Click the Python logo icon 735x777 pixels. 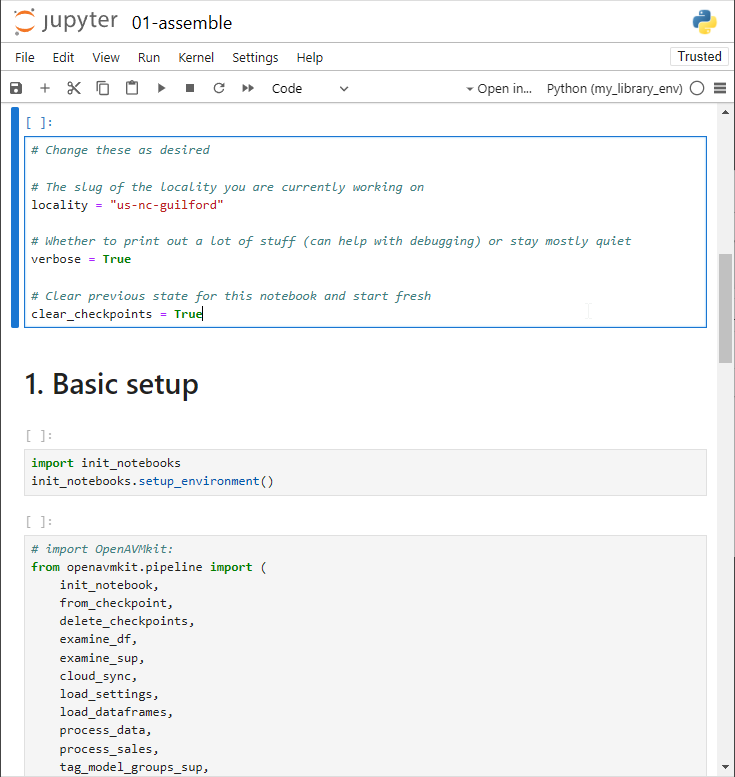(x=704, y=22)
